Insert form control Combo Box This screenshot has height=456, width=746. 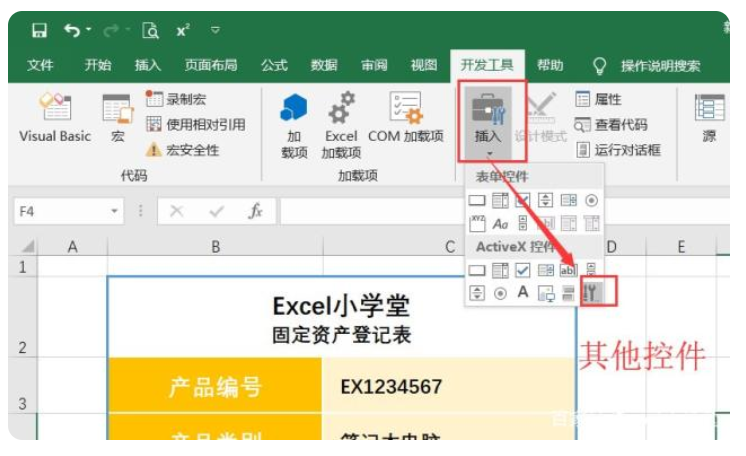click(500, 200)
